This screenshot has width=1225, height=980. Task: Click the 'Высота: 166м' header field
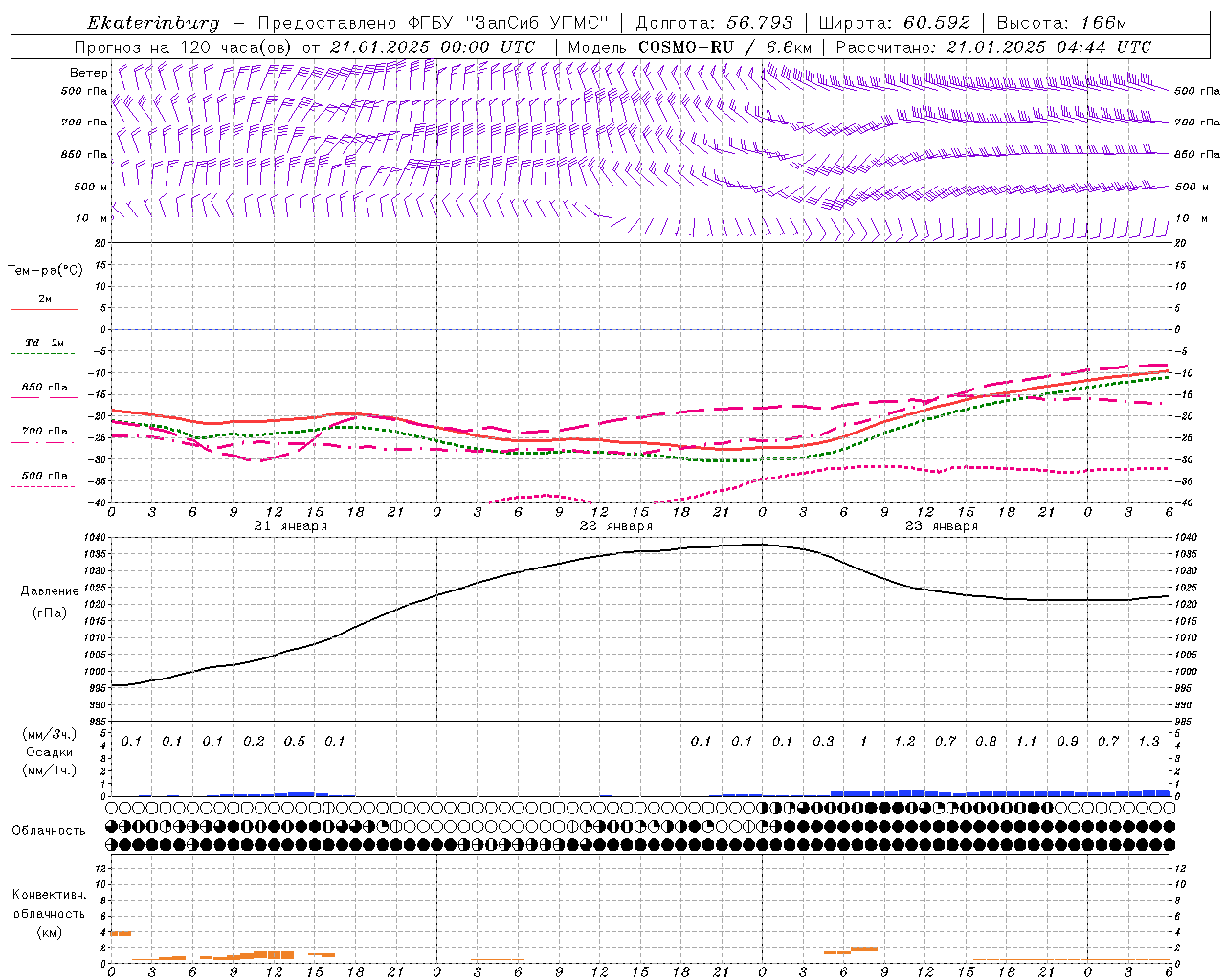pyautogui.click(x=1061, y=23)
